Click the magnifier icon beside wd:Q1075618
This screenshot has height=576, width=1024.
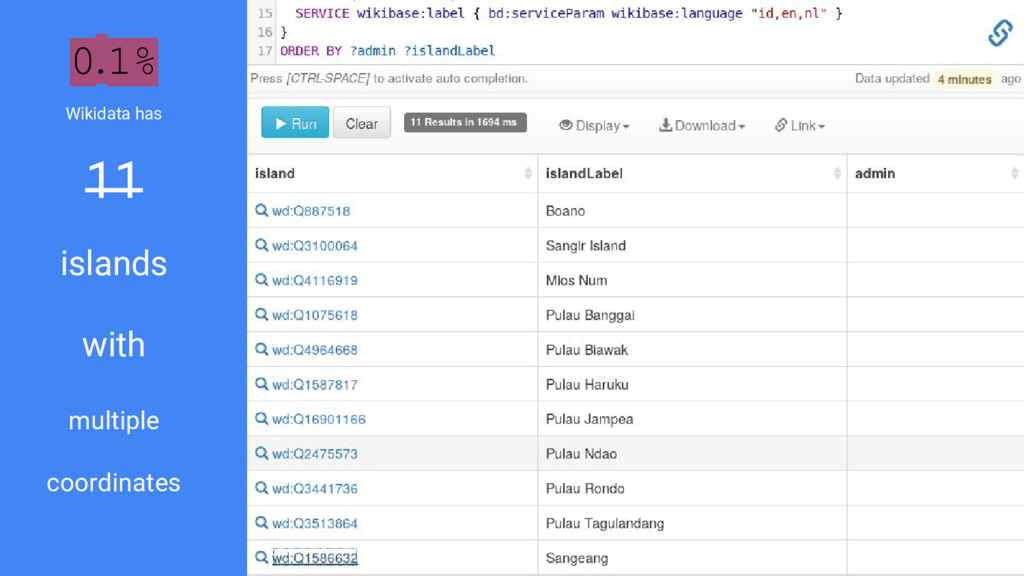[261, 314]
